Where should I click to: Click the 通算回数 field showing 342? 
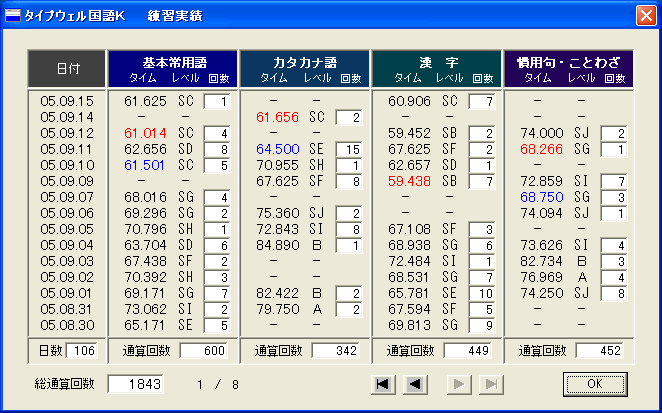point(335,351)
